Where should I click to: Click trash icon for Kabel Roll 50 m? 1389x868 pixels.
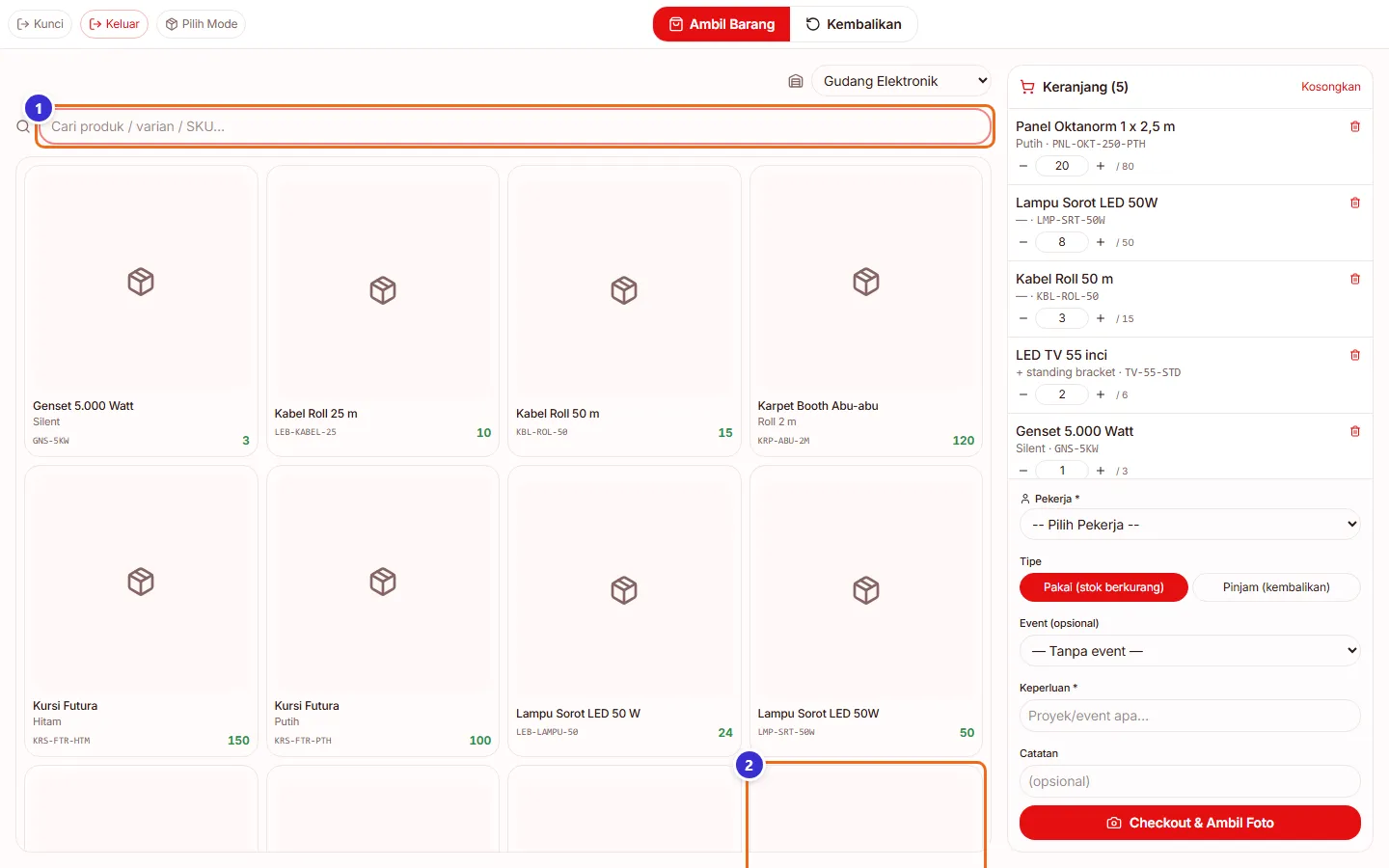tap(1354, 279)
